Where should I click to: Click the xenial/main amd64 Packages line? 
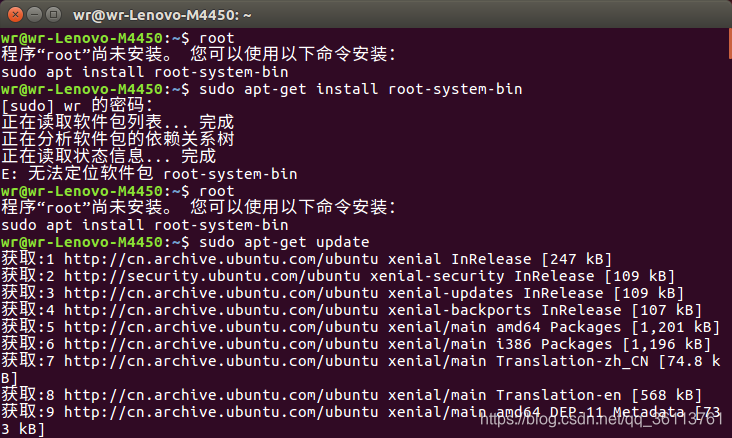coord(360,327)
